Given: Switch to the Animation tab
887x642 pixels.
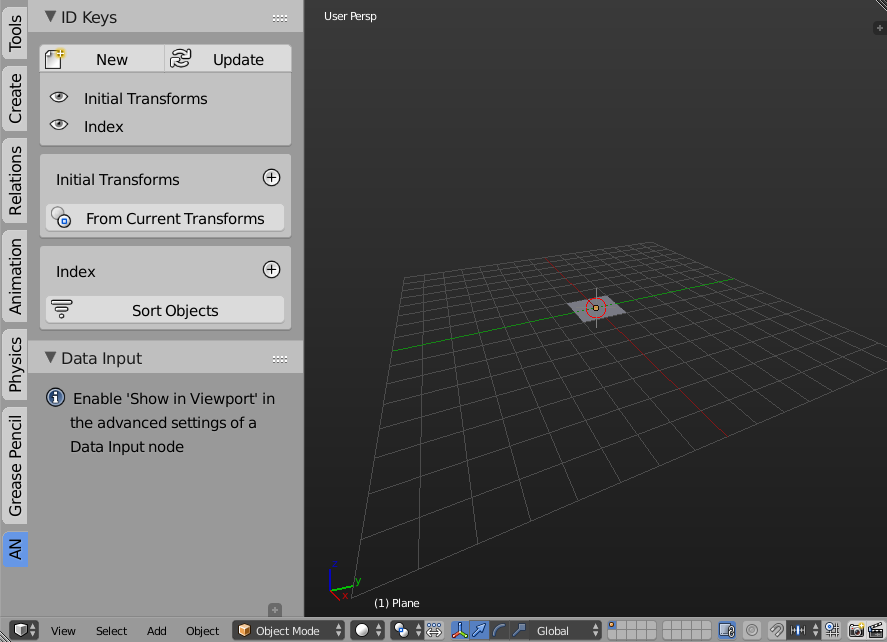Looking at the screenshot, I should click(15, 276).
